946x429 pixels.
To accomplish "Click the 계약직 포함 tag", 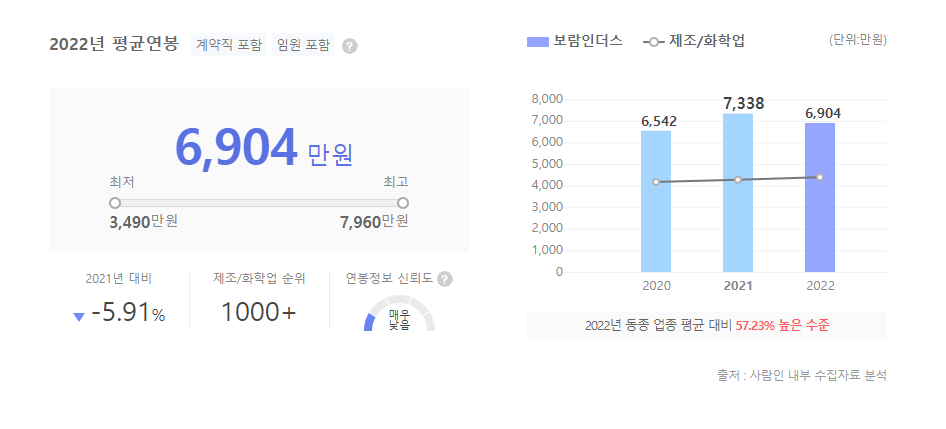I will coord(229,45).
